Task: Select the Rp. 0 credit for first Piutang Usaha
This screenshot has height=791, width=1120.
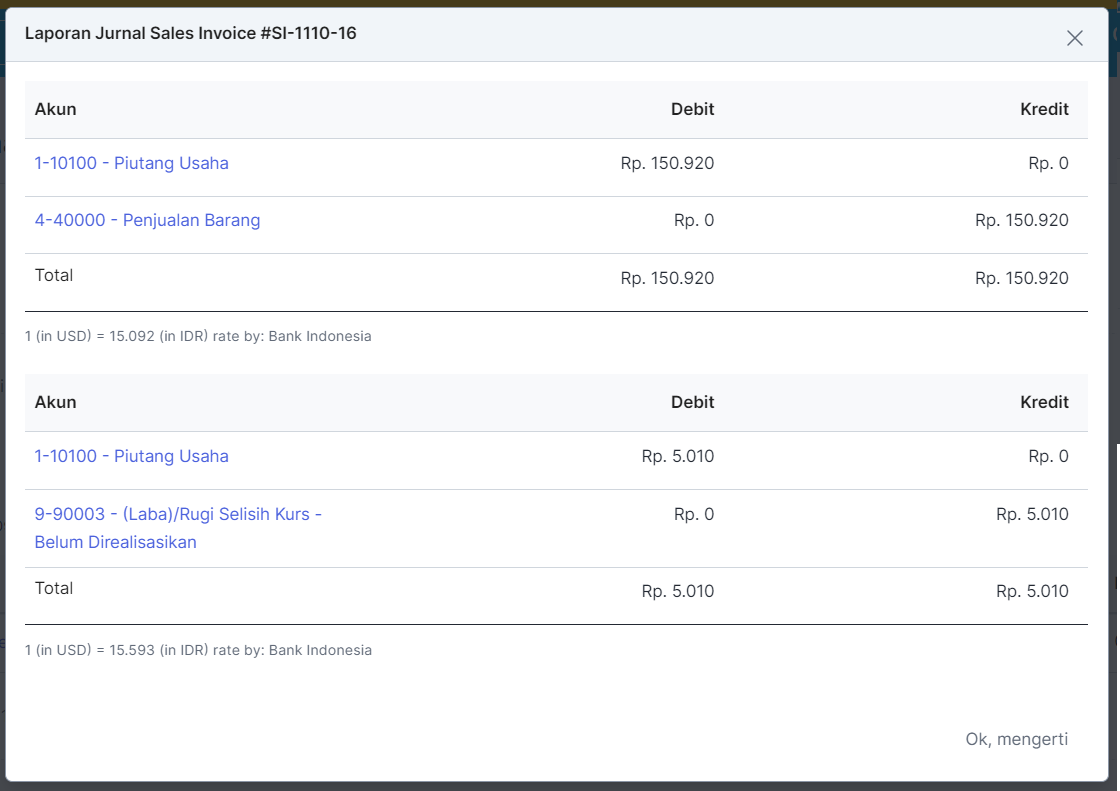Action: point(1048,163)
